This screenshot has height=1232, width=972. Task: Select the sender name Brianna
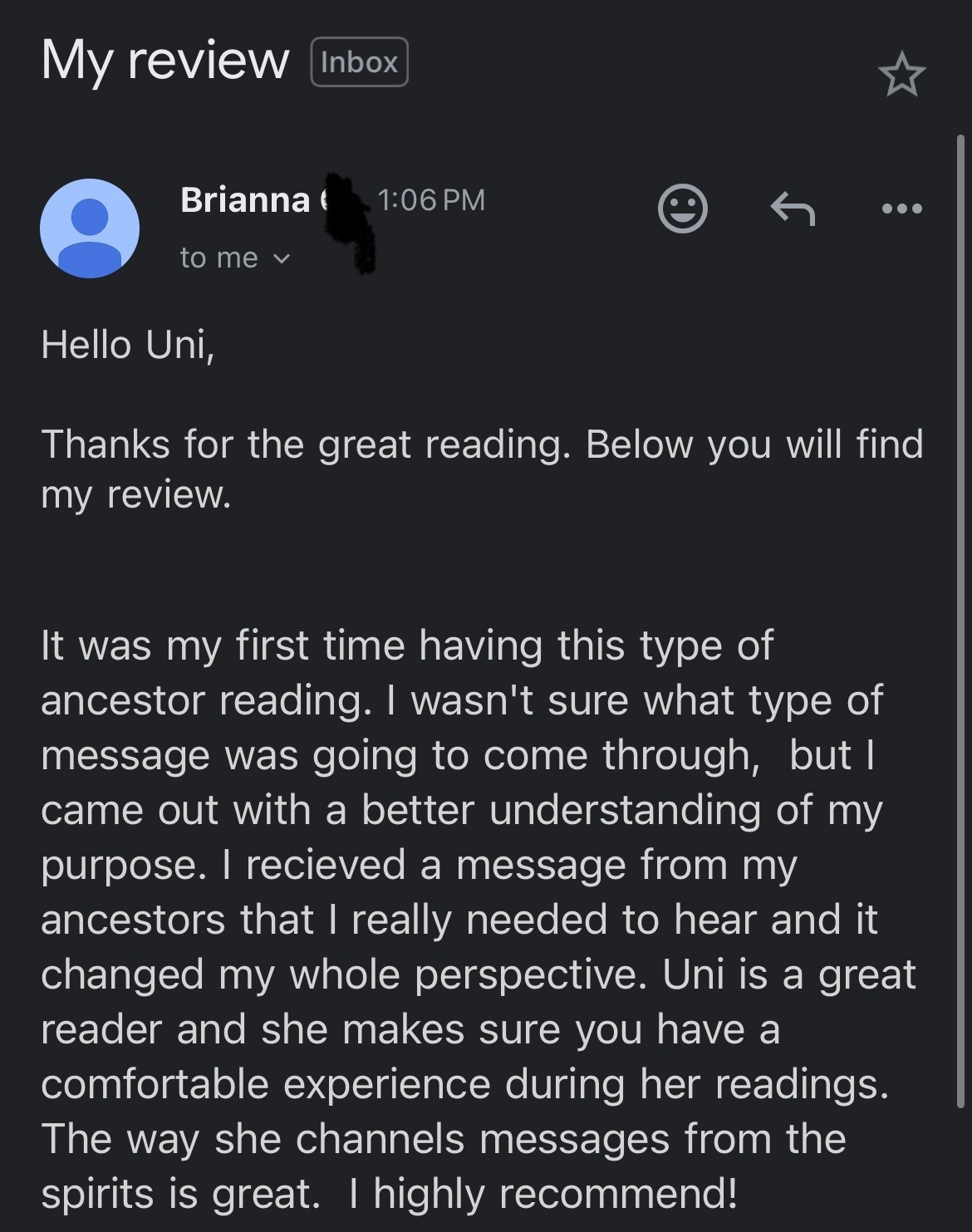click(x=245, y=200)
